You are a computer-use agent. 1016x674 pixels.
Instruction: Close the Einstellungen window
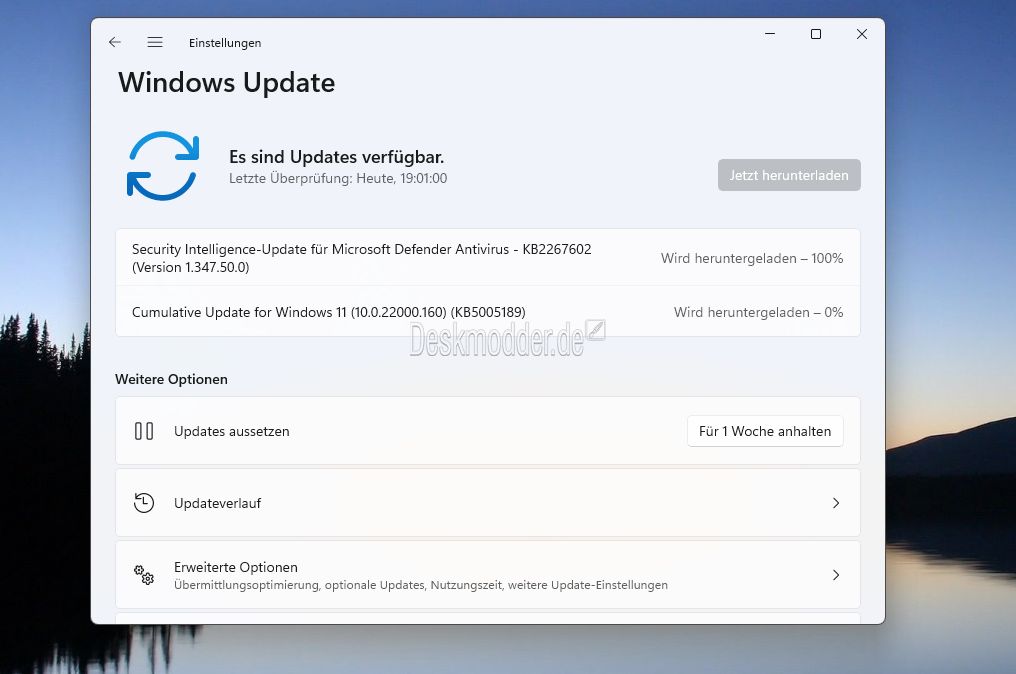[862, 34]
